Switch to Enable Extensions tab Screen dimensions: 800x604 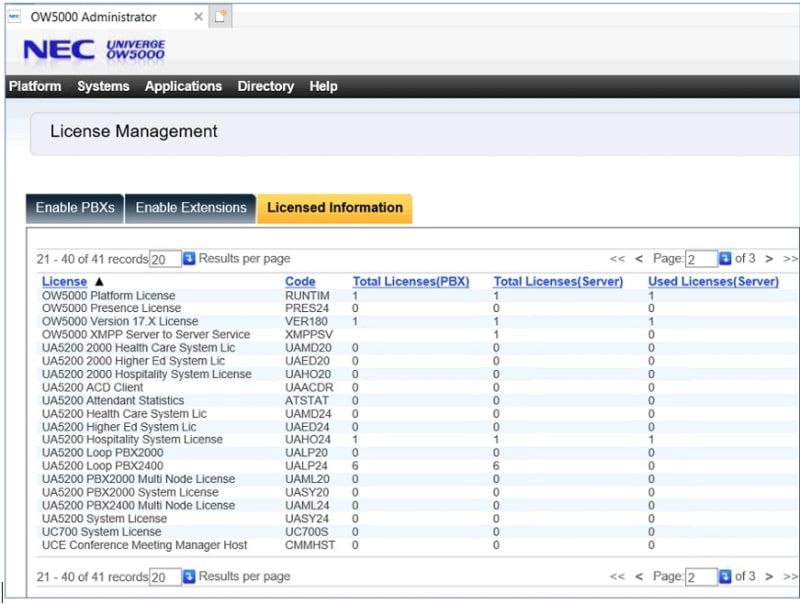191,208
